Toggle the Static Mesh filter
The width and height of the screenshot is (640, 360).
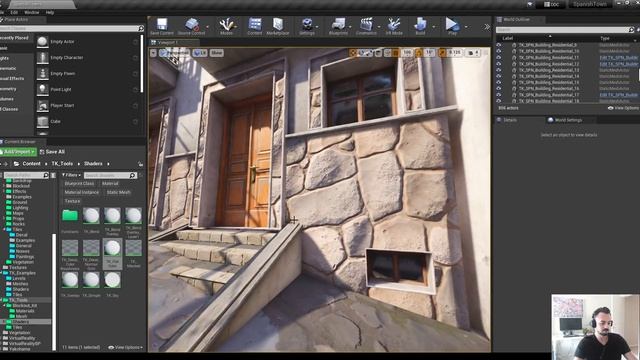pyautogui.click(x=118, y=192)
